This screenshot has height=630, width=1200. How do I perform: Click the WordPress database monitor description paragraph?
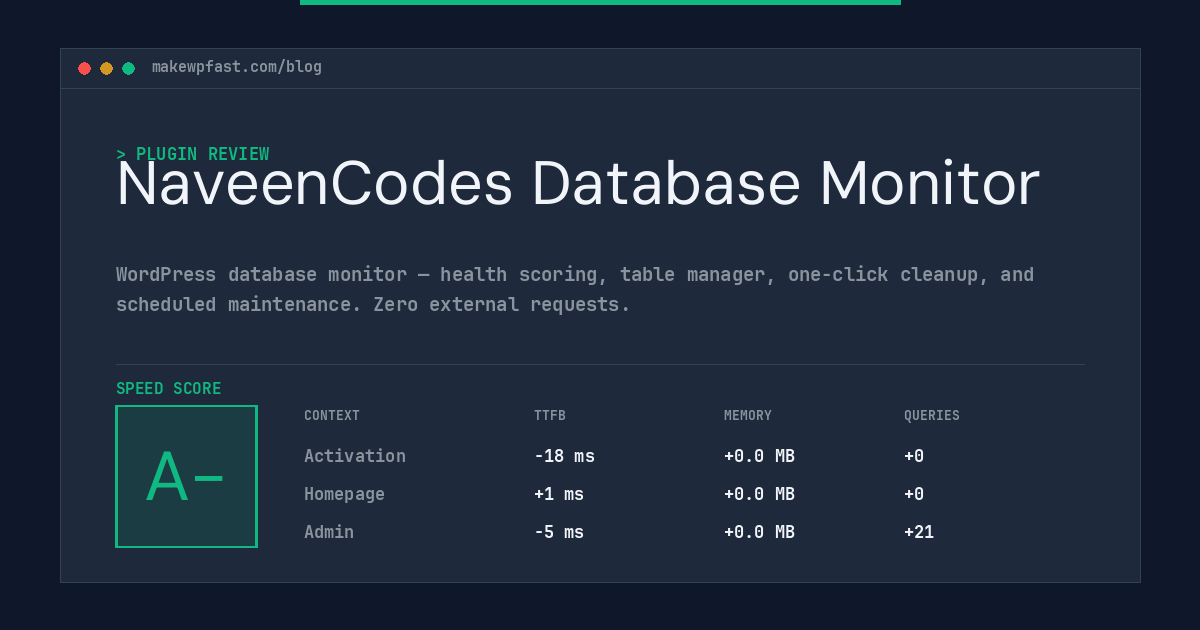pyautogui.click(x=575, y=289)
